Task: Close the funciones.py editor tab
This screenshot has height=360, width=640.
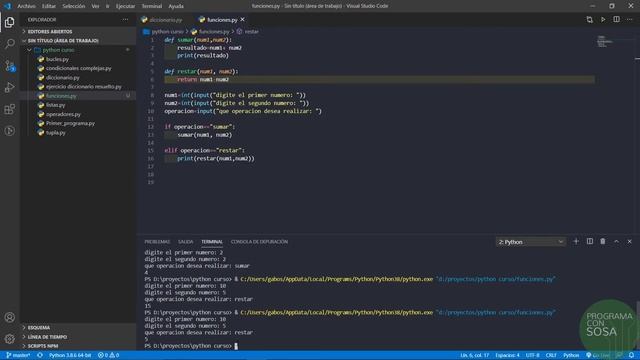Action: pyautogui.click(x=242, y=20)
